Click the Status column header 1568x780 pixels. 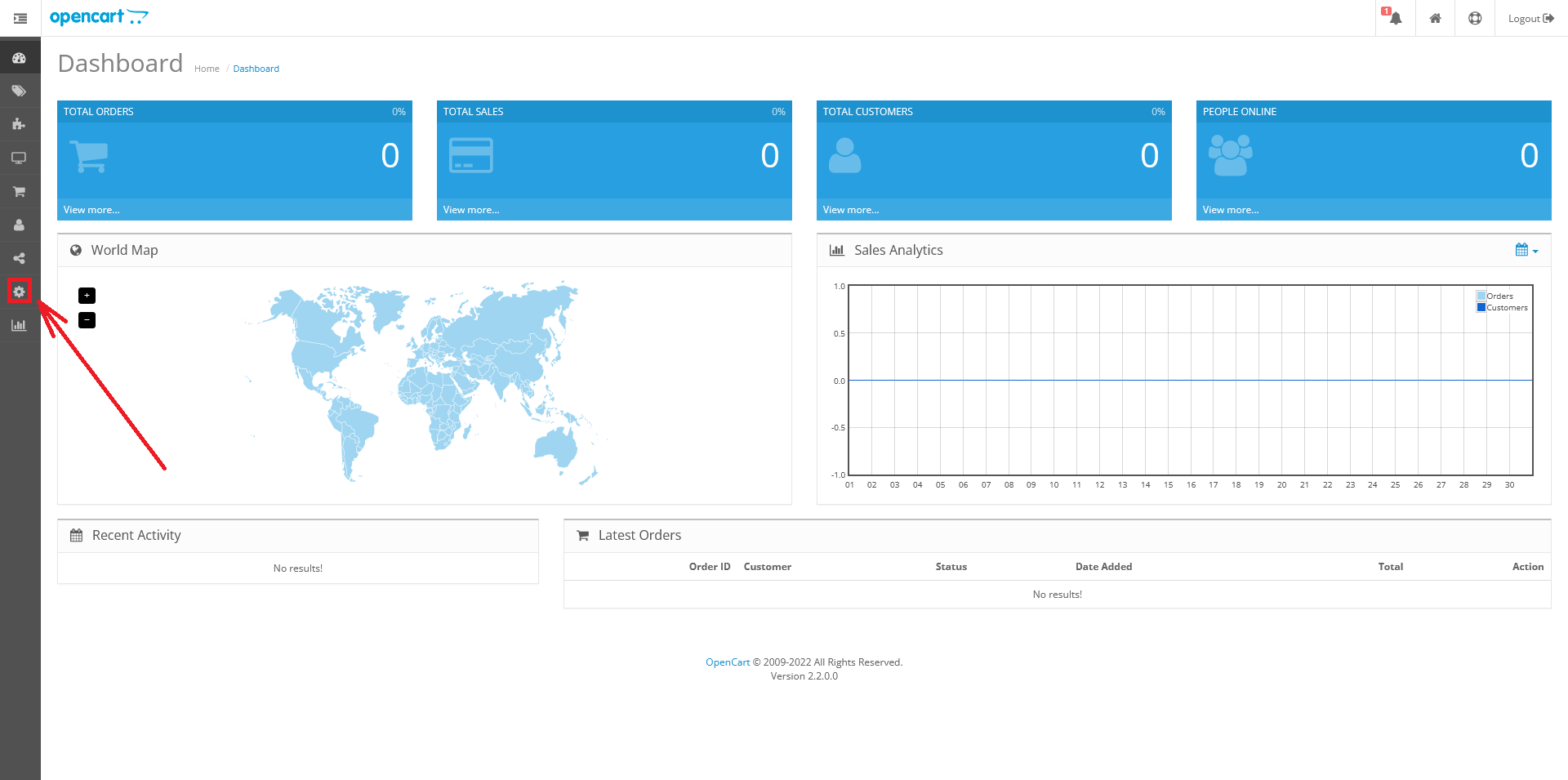[x=951, y=567]
